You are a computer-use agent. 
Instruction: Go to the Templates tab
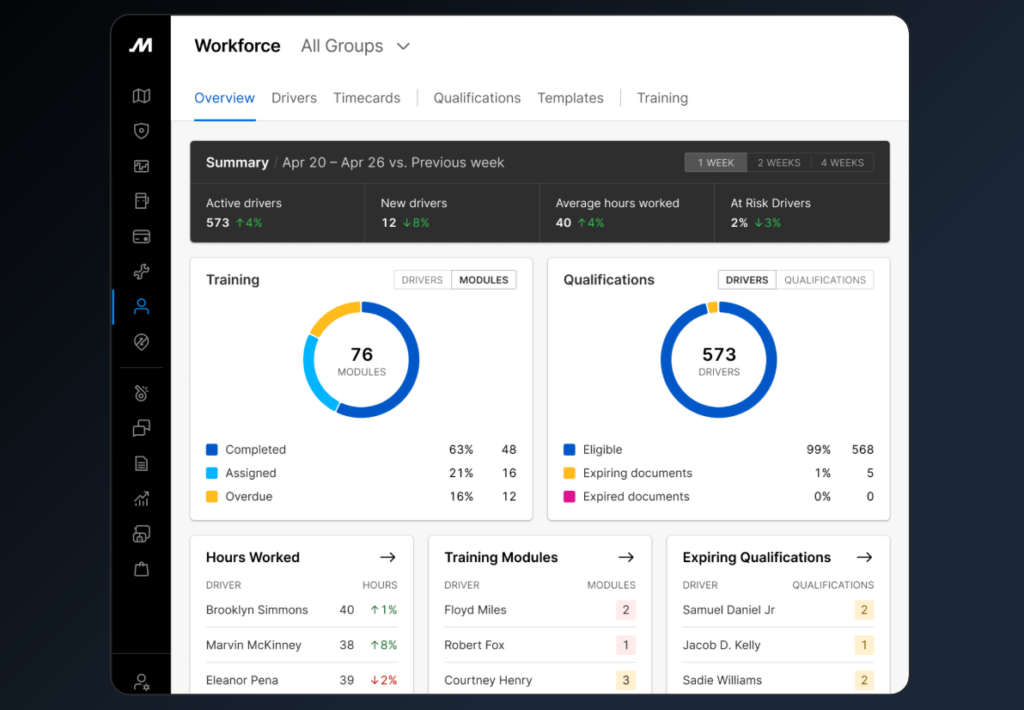point(570,98)
